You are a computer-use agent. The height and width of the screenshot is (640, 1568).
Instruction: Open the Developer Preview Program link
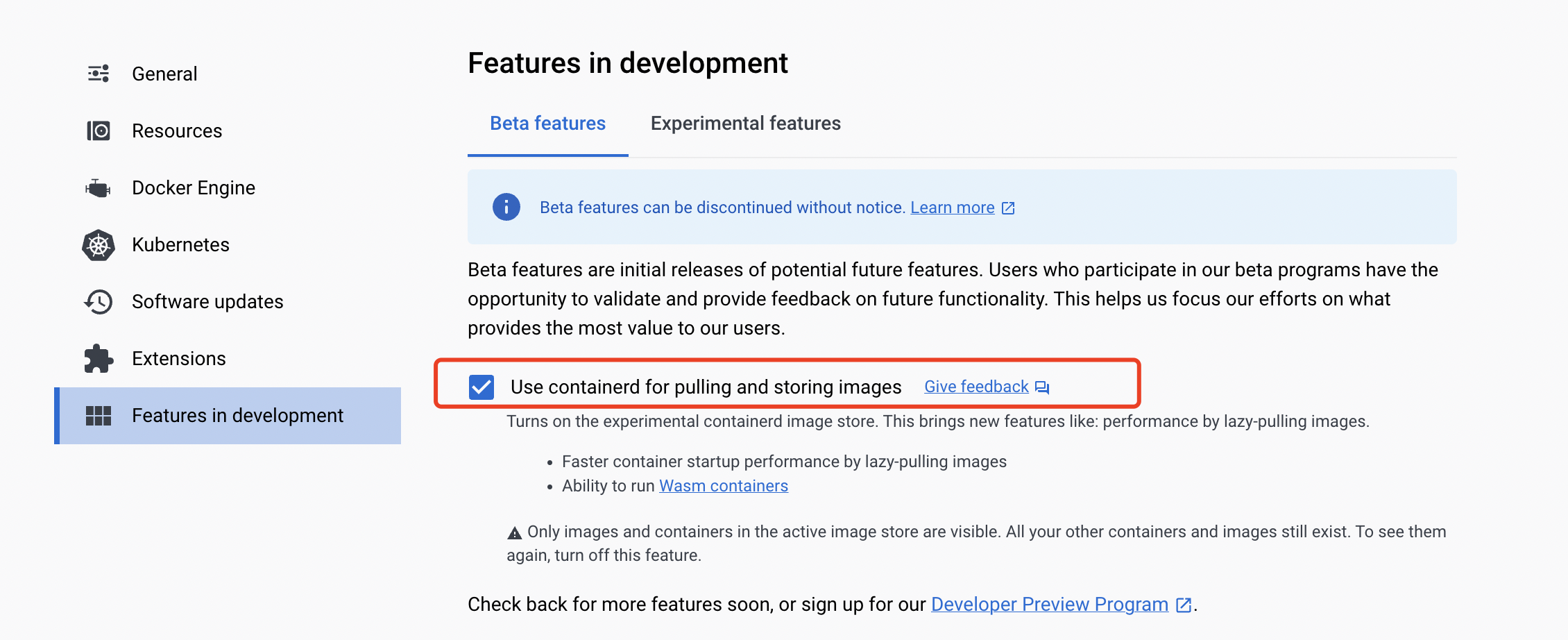1050,605
